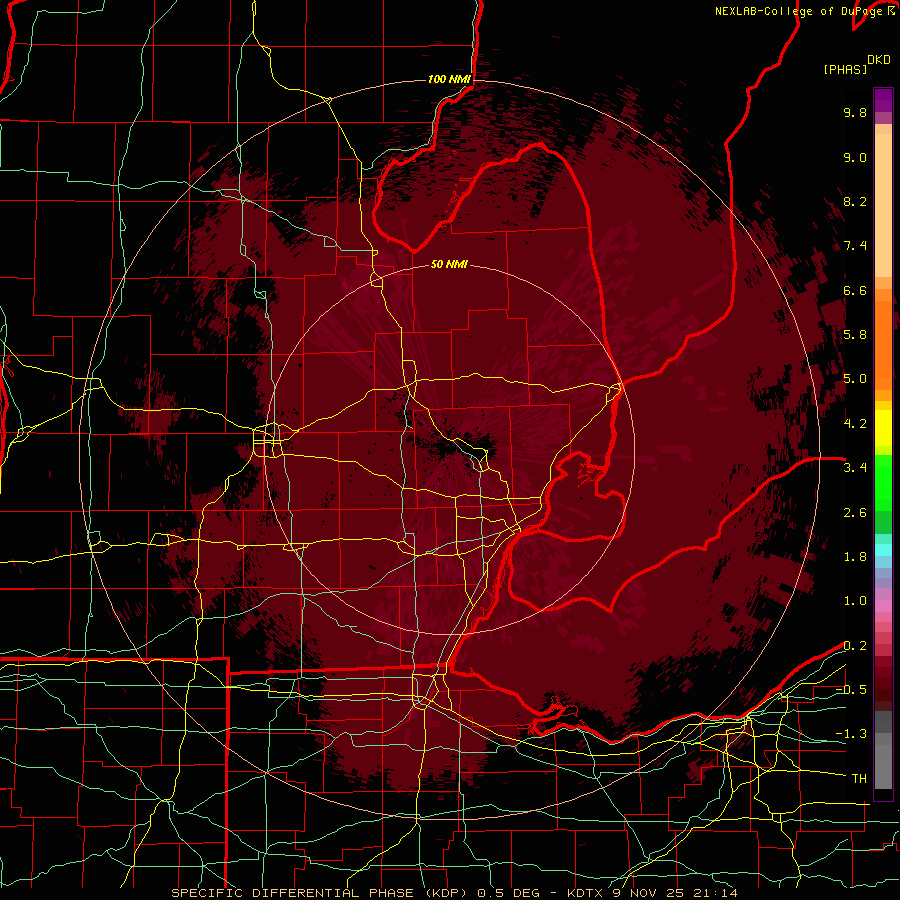This screenshot has width=900, height=900.
Task: Click the 50 NMI range ring label
Action: point(449,264)
